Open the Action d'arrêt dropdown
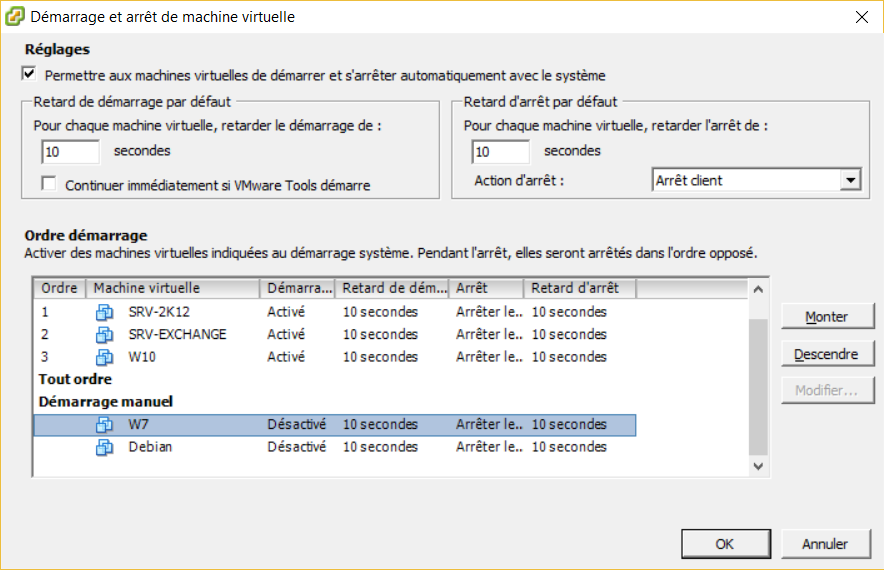Screen dimensions: 886x570 (x=850, y=180)
